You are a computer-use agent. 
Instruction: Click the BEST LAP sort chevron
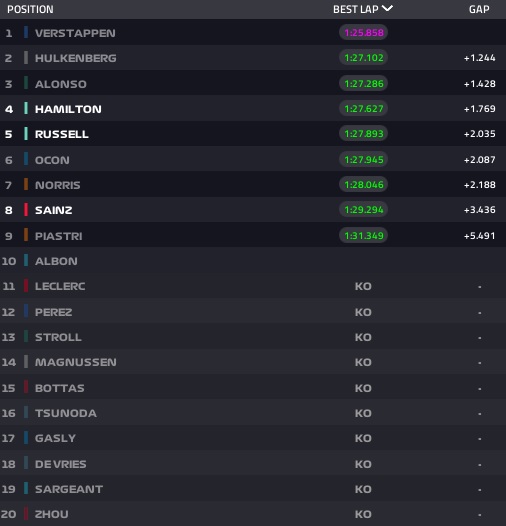coord(387,8)
